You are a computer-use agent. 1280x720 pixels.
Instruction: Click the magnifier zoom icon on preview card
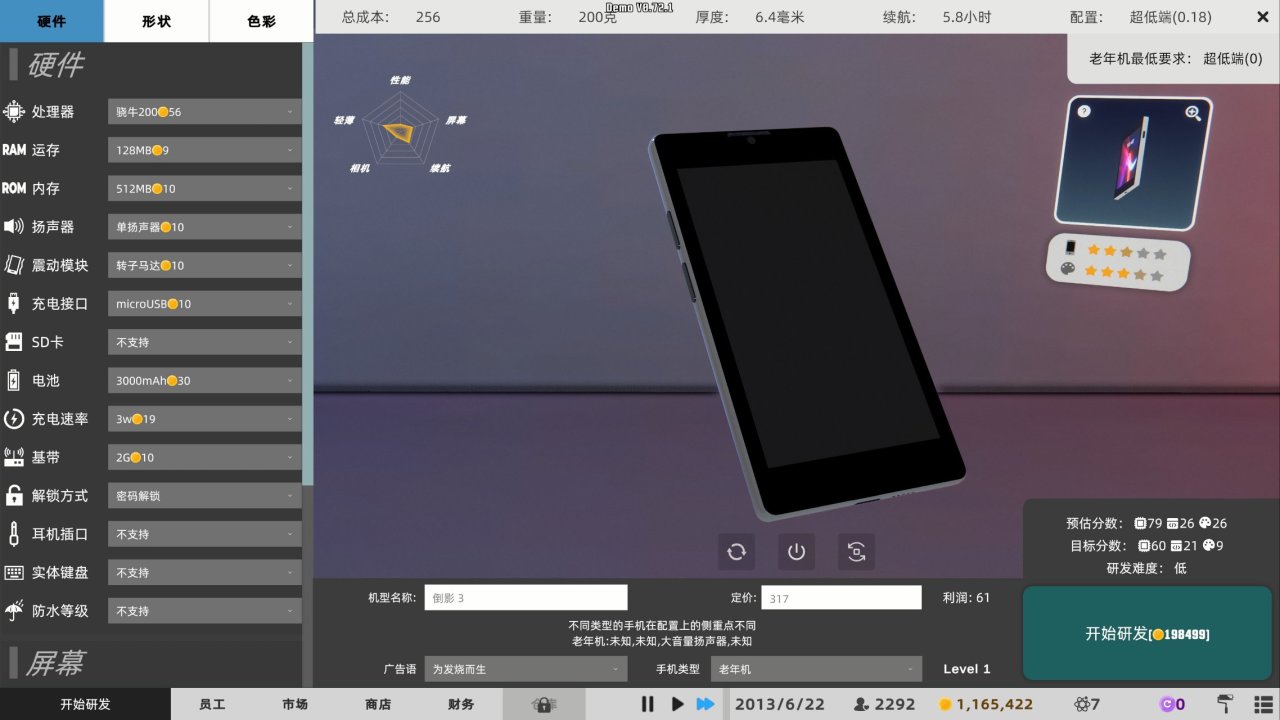(1193, 113)
